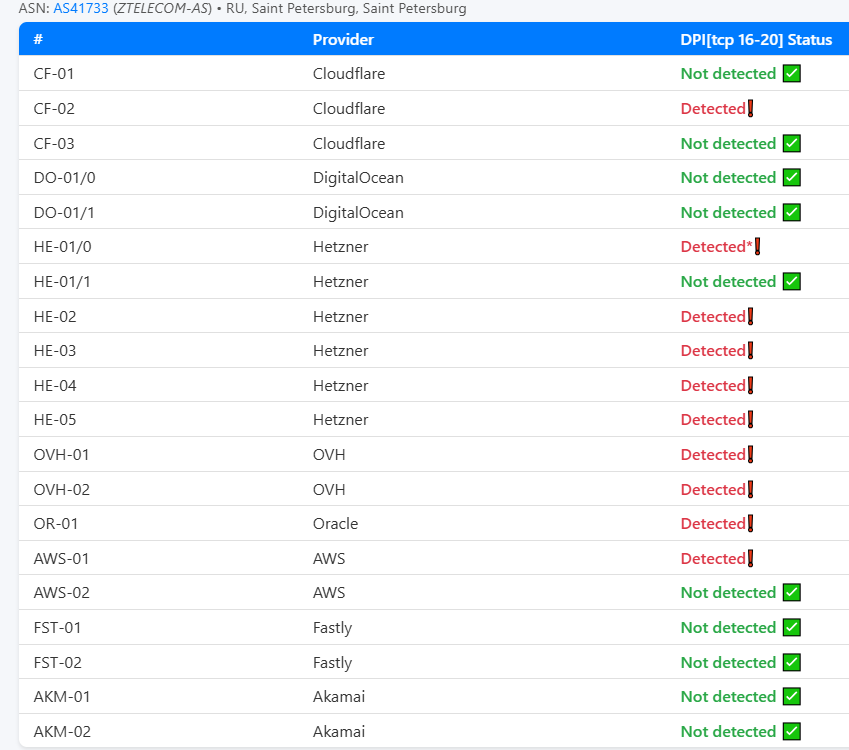
Task: Click 'Detected*' status text for HE-01/0
Action: point(716,246)
